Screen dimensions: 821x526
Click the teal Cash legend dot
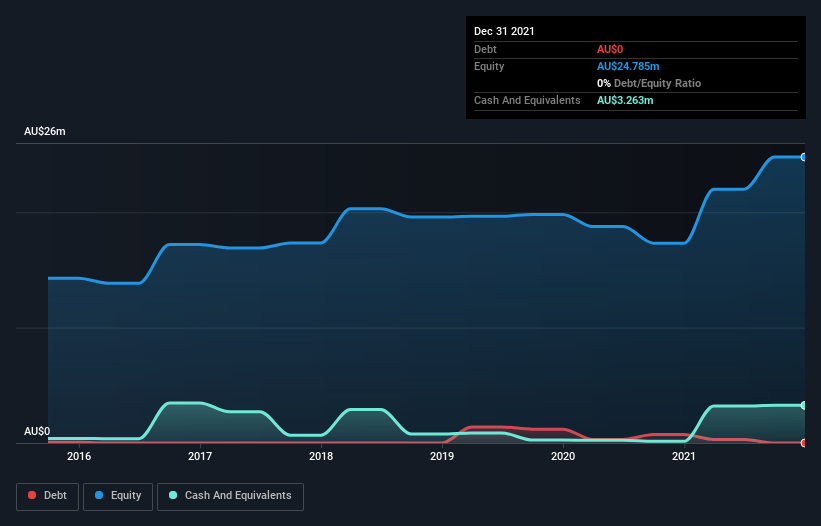[173, 495]
